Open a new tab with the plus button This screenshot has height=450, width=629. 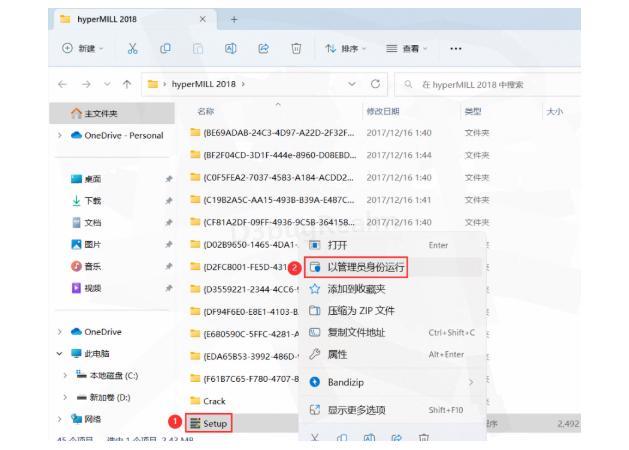[234, 19]
